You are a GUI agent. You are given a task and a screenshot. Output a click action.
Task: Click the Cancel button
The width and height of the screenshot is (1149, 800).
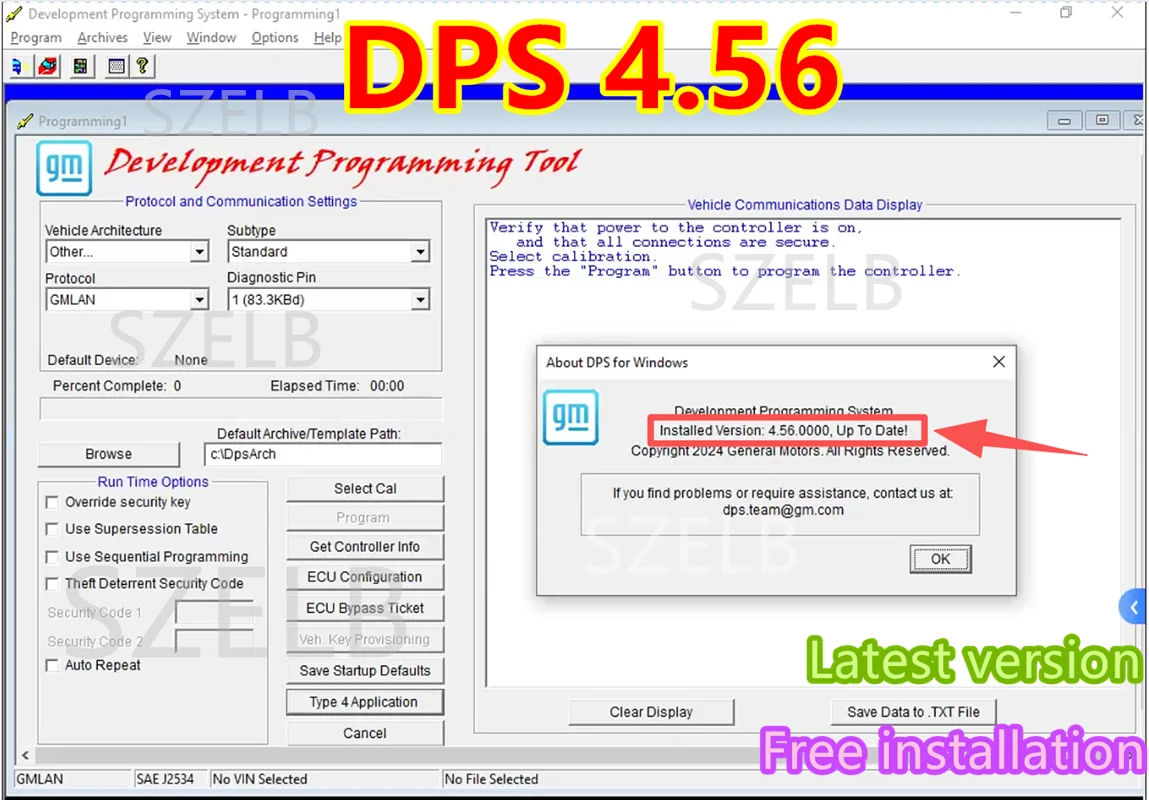[x=365, y=733]
